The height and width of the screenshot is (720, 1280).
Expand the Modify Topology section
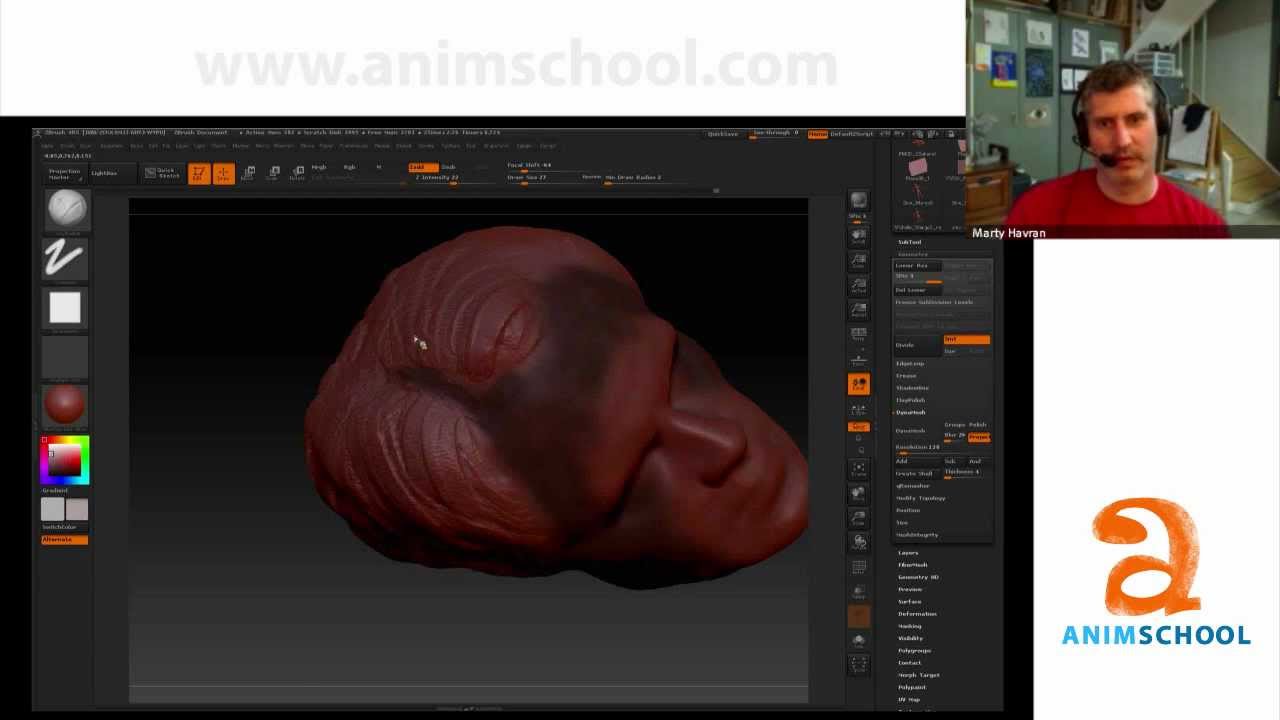click(921, 498)
